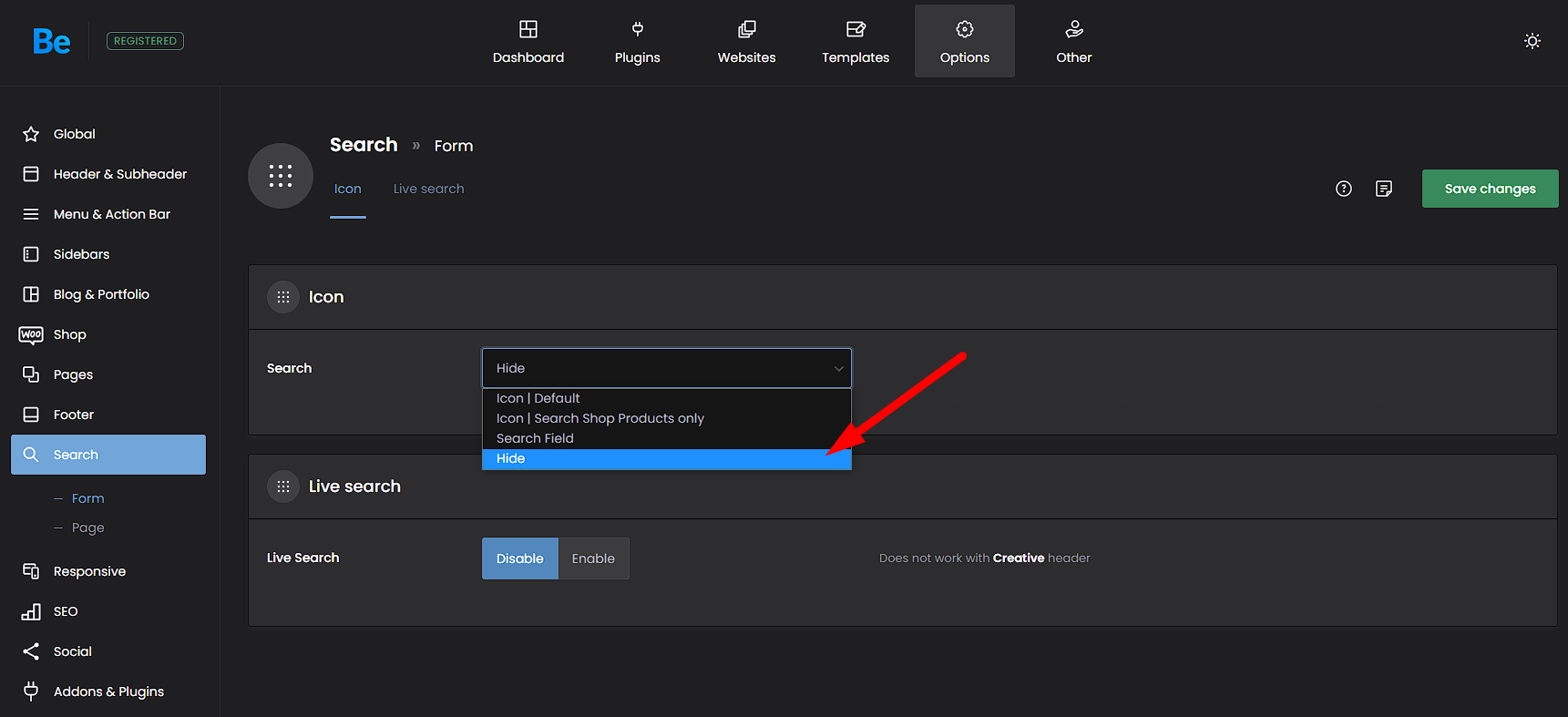Click the Be logo
Screen dimensions: 1568x717
pyautogui.click(x=51, y=41)
